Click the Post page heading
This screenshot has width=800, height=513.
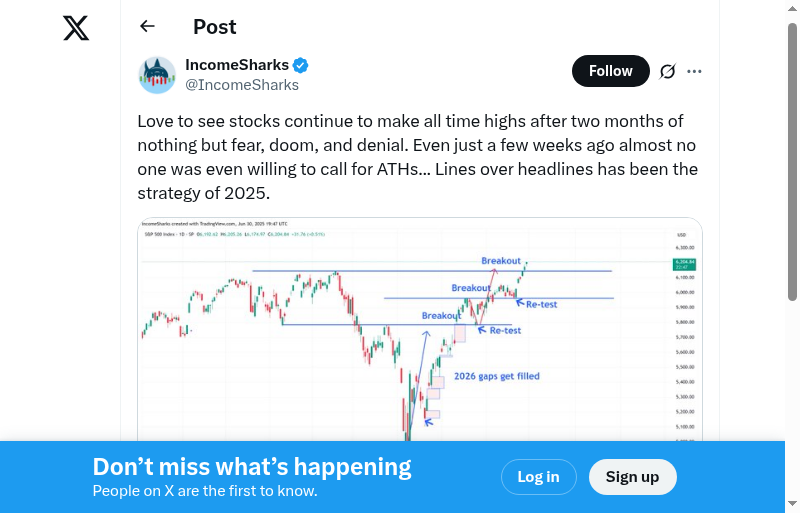[215, 27]
